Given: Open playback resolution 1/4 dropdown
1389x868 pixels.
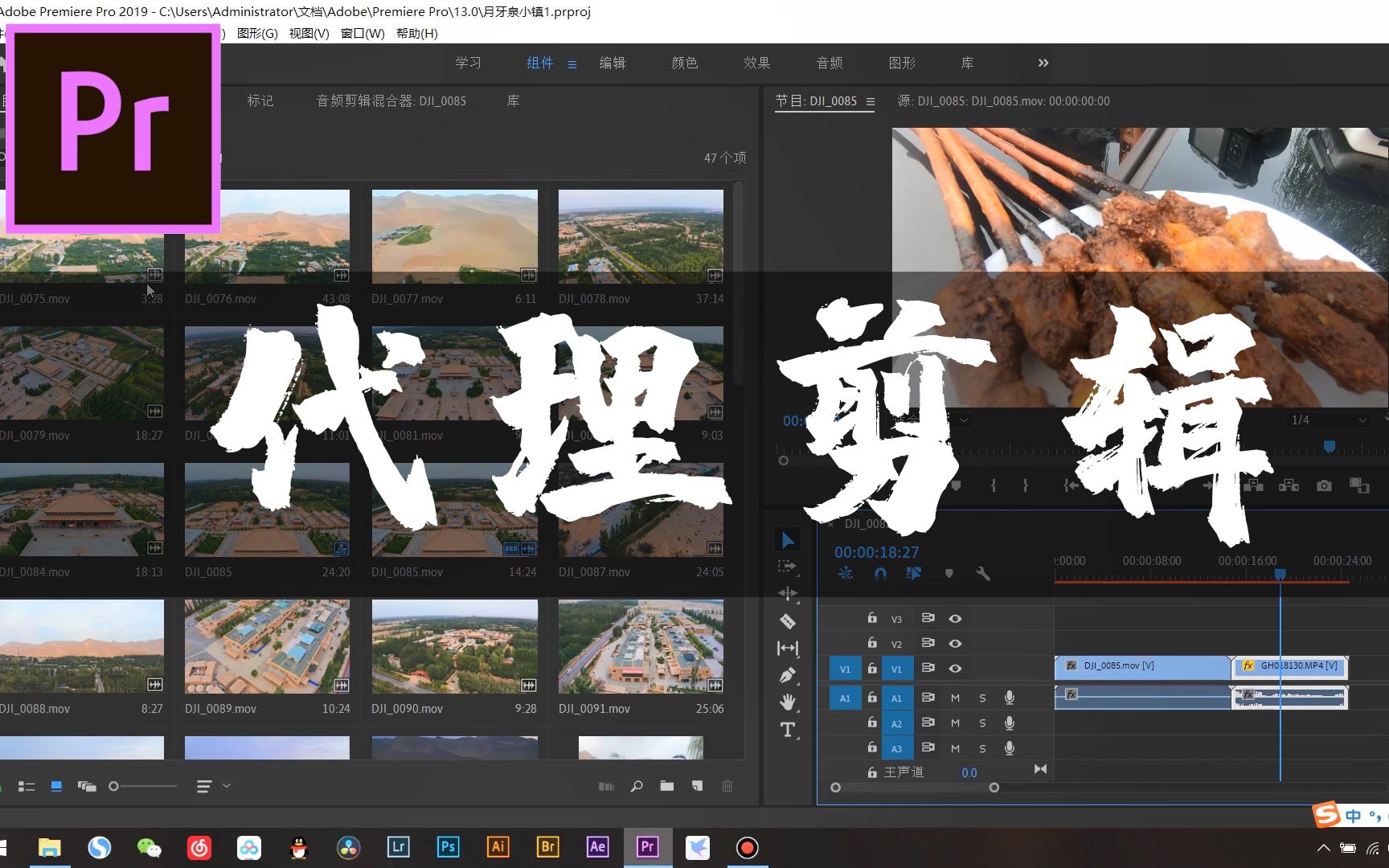Looking at the screenshot, I should click(1327, 420).
